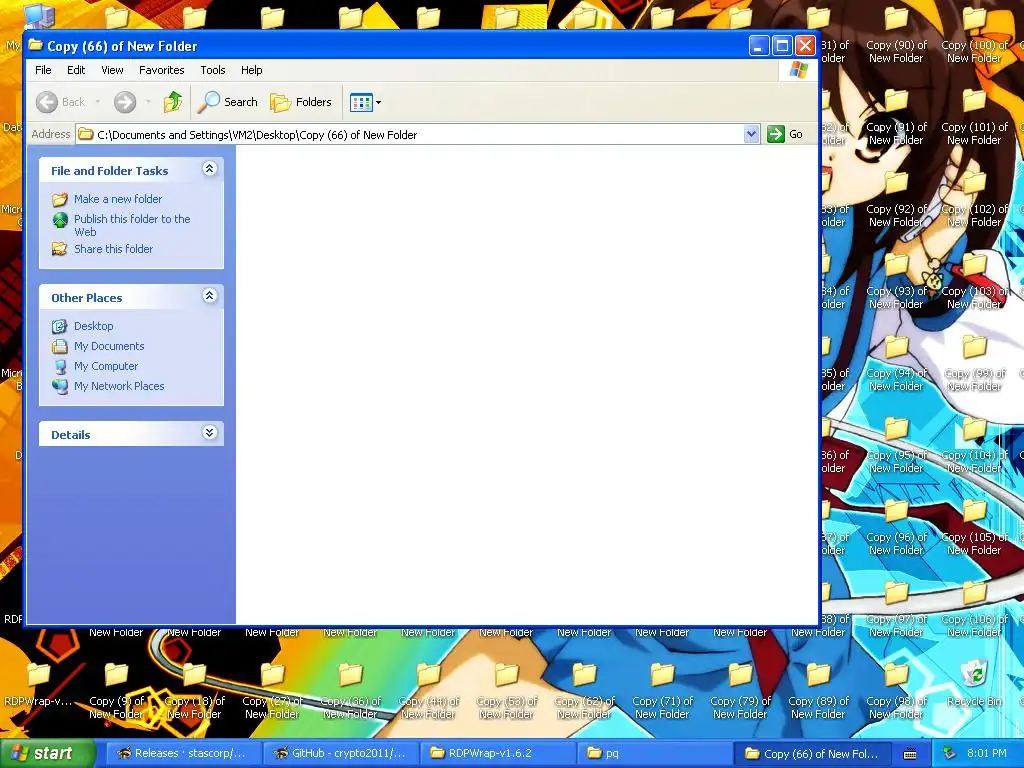
Task: Select Copy (71) of New Folder desktop icon
Action: 662,692
